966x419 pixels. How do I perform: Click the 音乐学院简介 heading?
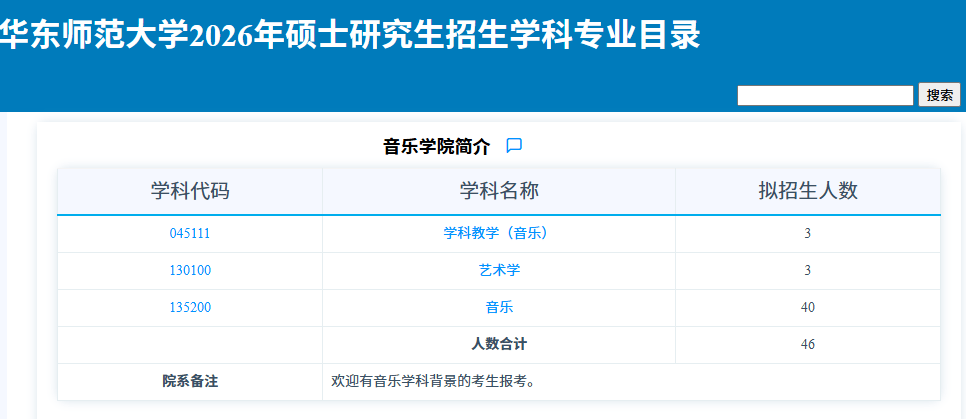(x=437, y=147)
